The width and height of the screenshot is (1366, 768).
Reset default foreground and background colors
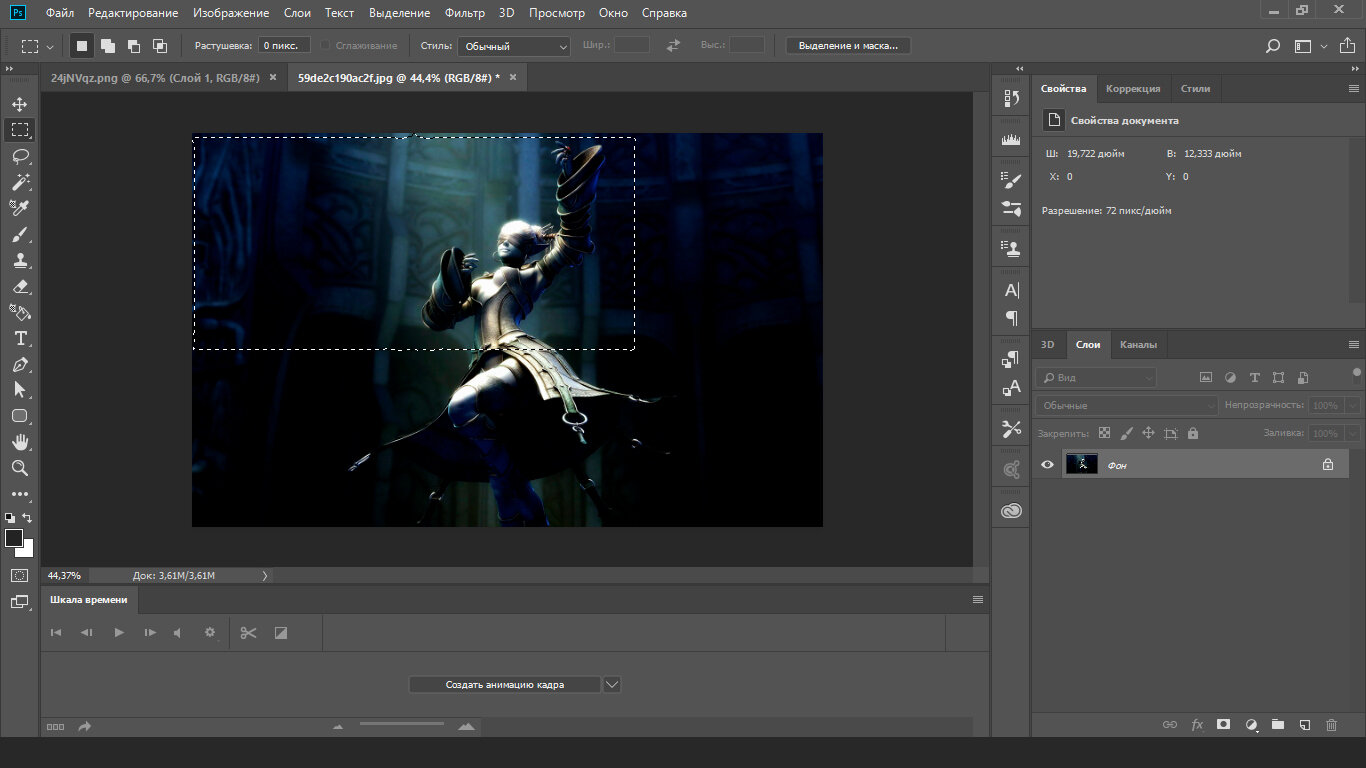pyautogui.click(x=10, y=518)
